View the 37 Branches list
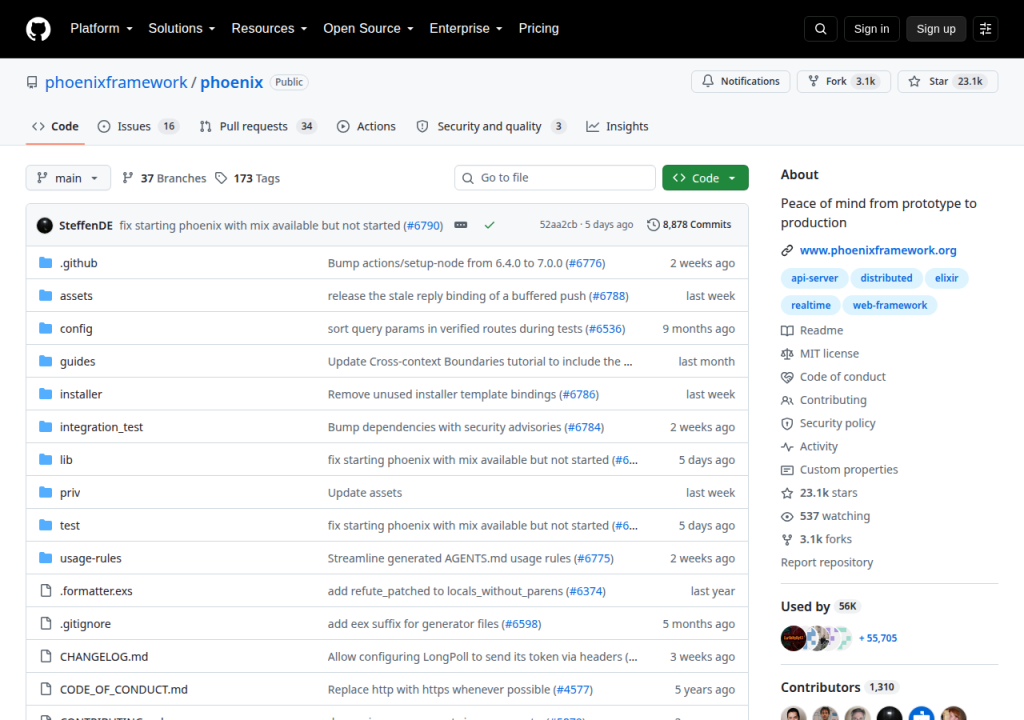The height and width of the screenshot is (720, 1024). coord(164,178)
